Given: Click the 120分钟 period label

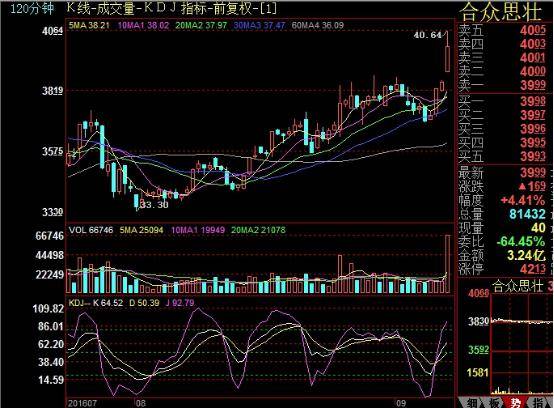Looking at the screenshot, I should [x=32, y=8].
